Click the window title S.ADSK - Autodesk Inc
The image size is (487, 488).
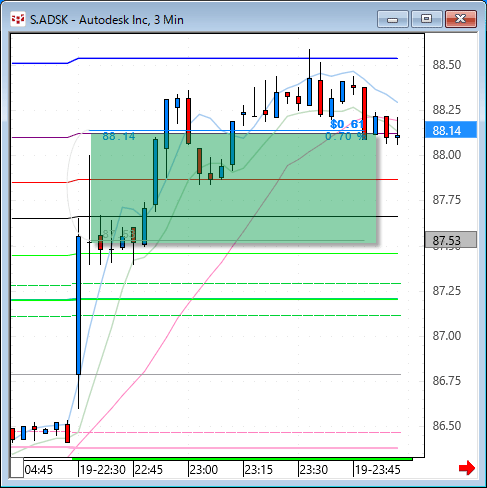click(107, 20)
